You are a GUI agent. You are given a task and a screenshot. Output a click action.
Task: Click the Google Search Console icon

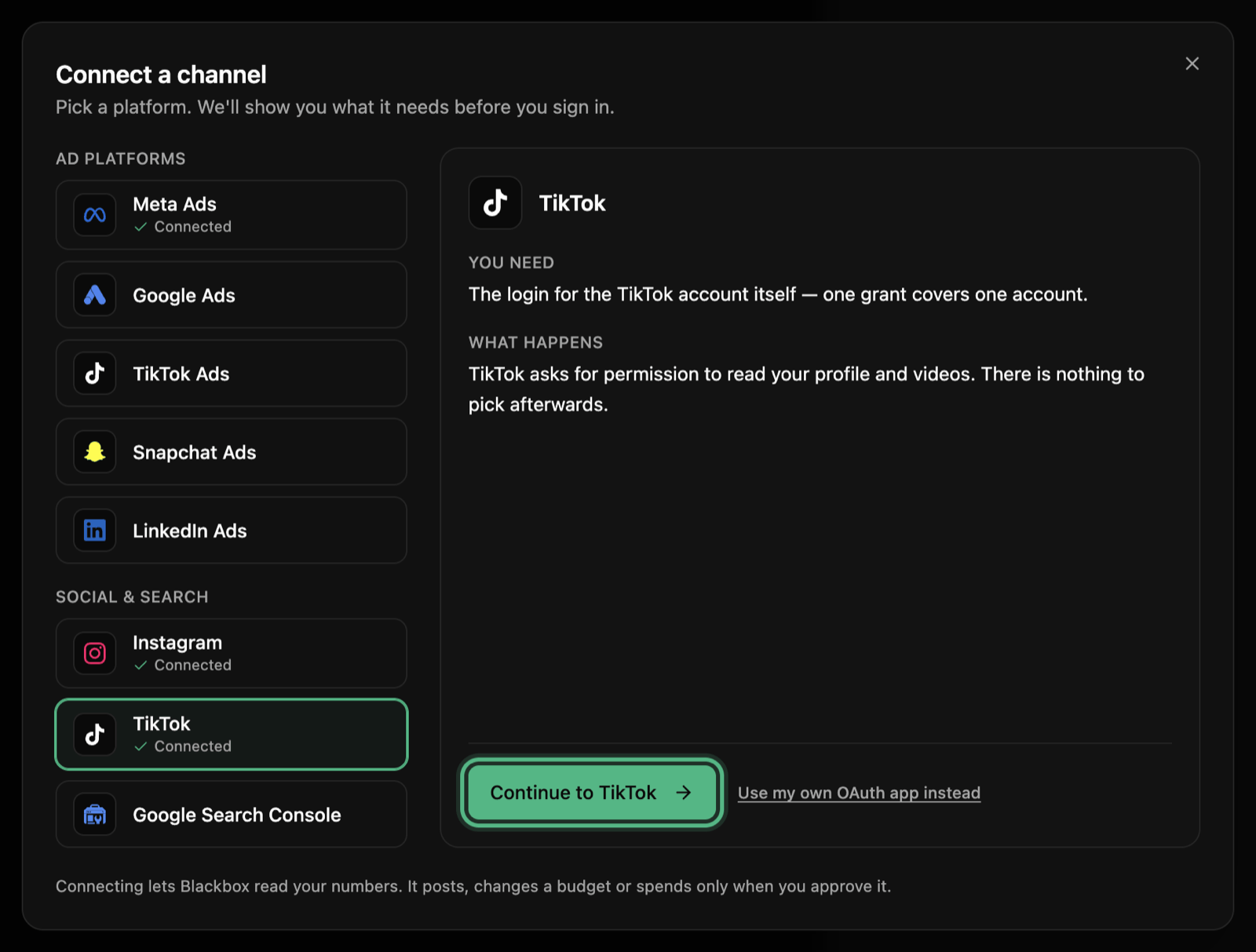[95, 815]
